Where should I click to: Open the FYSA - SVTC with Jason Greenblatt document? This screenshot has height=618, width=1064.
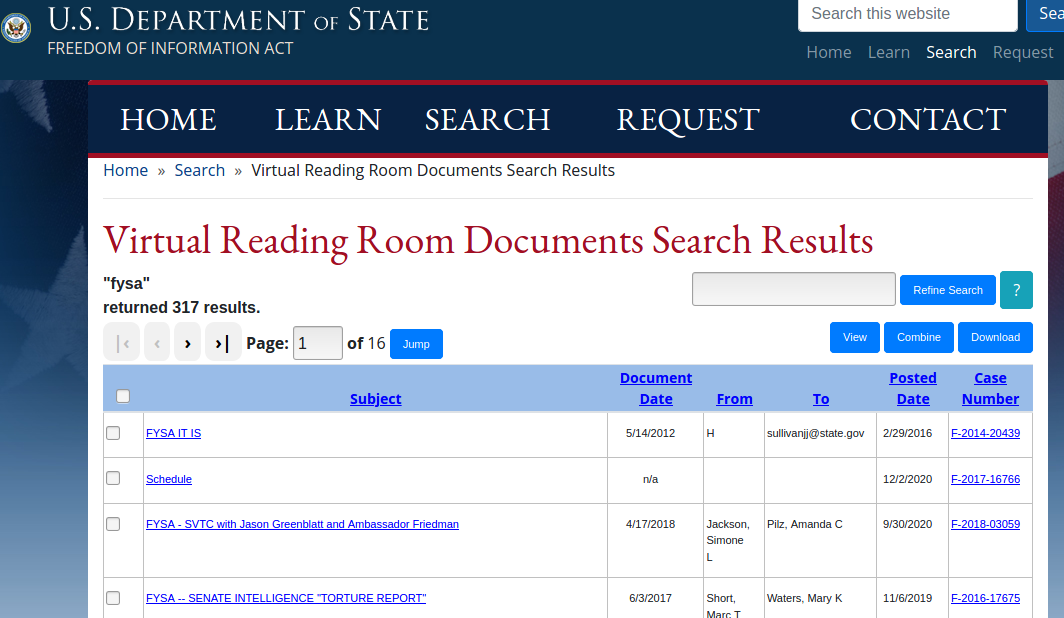pos(302,524)
